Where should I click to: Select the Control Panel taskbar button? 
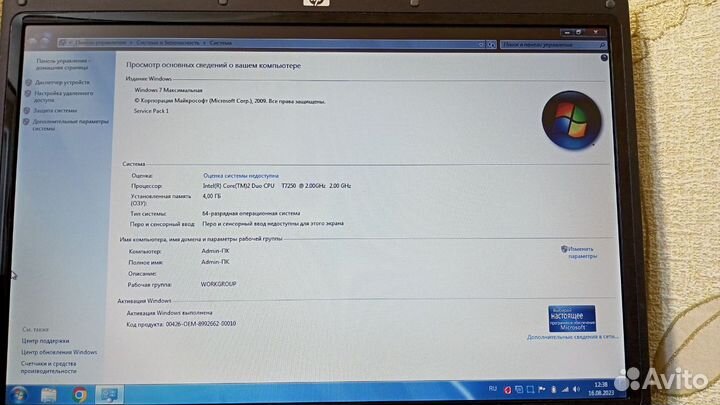[109, 394]
